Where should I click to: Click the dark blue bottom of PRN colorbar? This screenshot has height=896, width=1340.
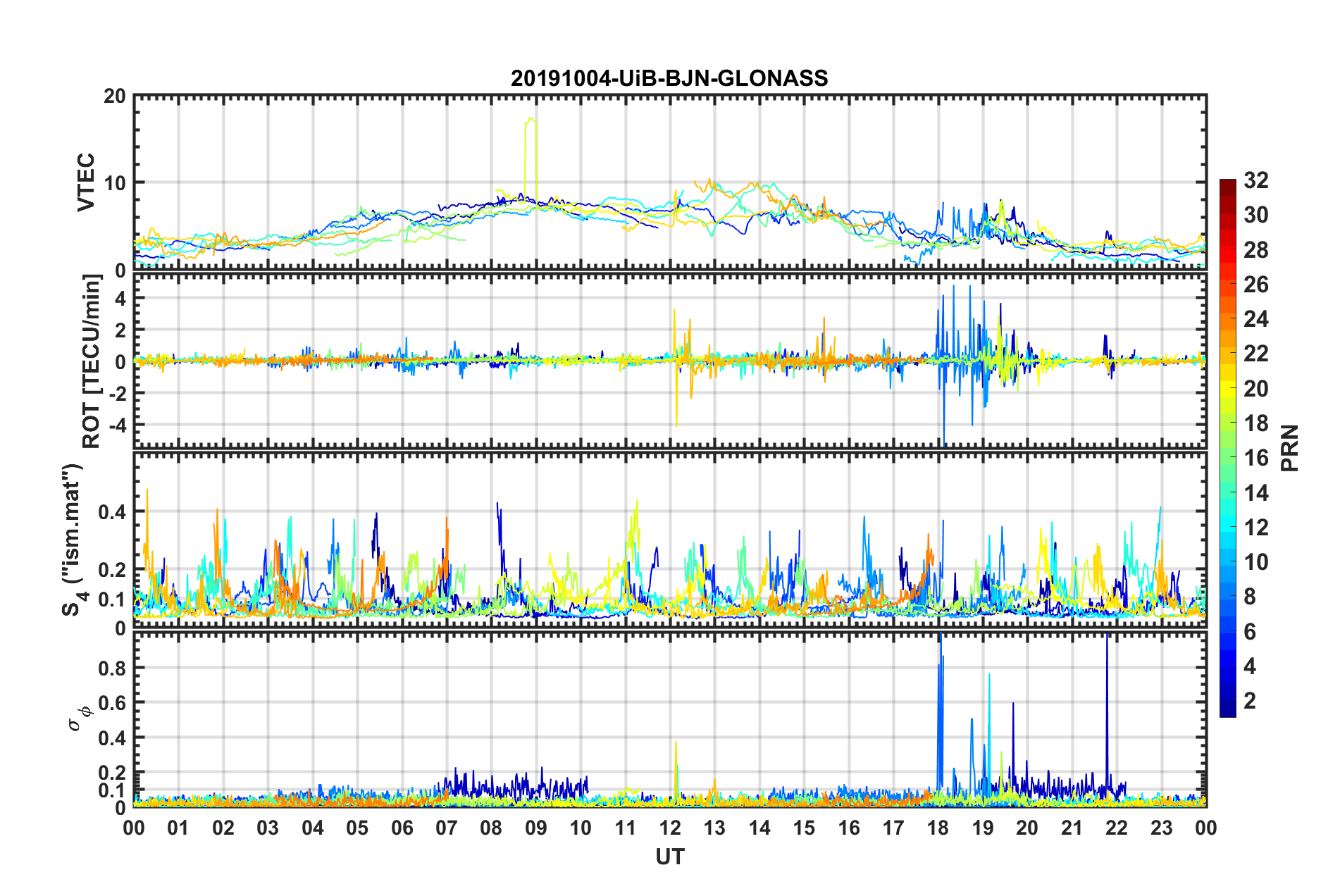click(x=1228, y=709)
